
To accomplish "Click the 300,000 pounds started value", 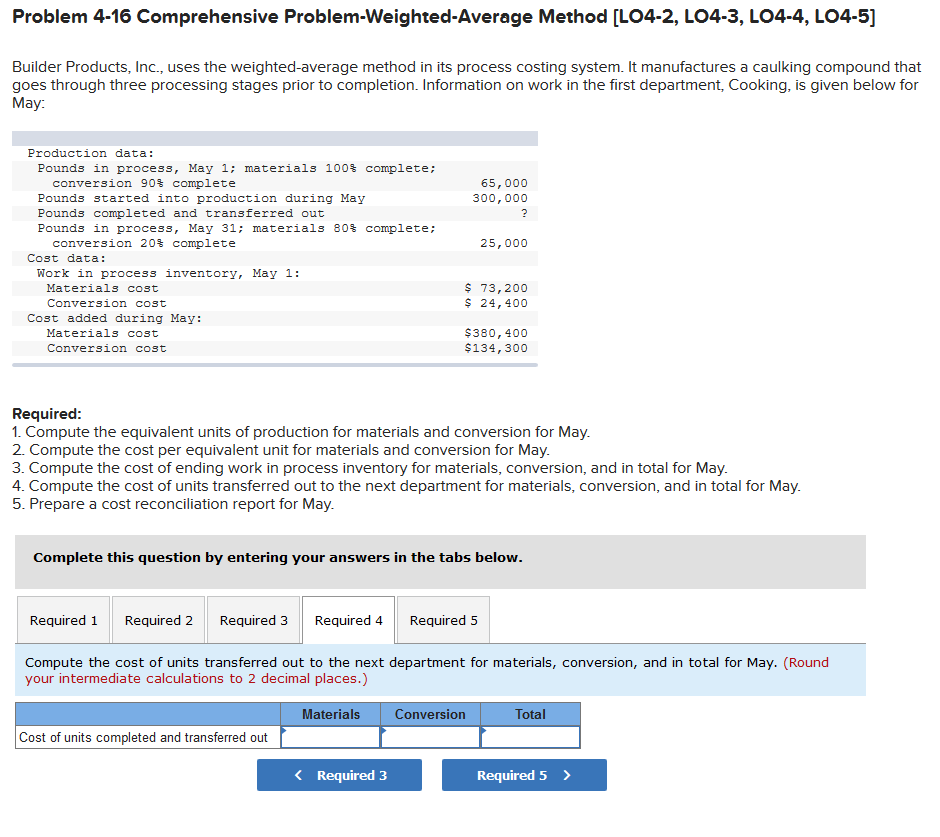I will tap(500, 198).
